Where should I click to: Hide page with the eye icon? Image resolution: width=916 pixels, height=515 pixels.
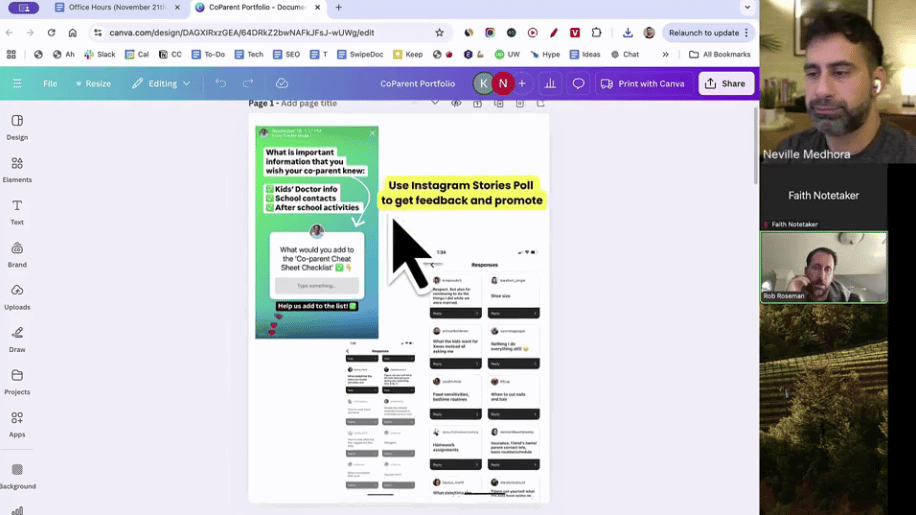tap(456, 103)
